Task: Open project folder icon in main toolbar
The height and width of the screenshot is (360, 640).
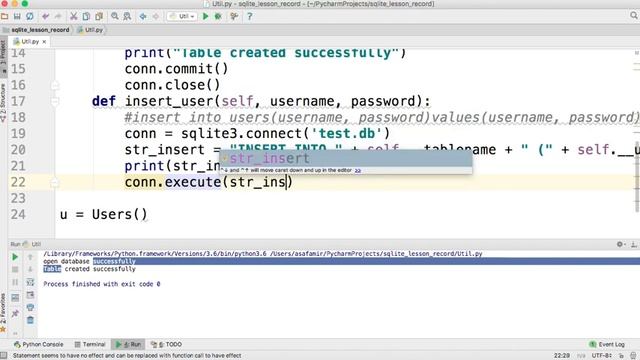Action: [4, 16]
